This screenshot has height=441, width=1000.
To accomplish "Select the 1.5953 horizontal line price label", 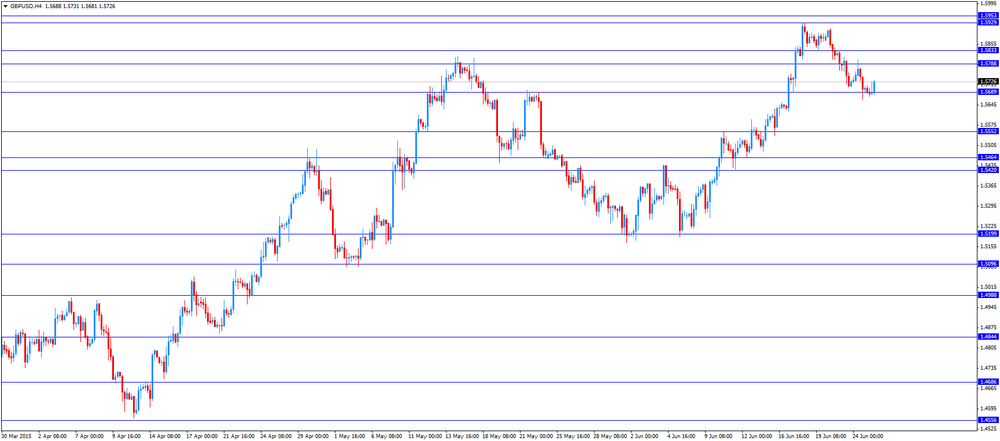I will (988, 15).
